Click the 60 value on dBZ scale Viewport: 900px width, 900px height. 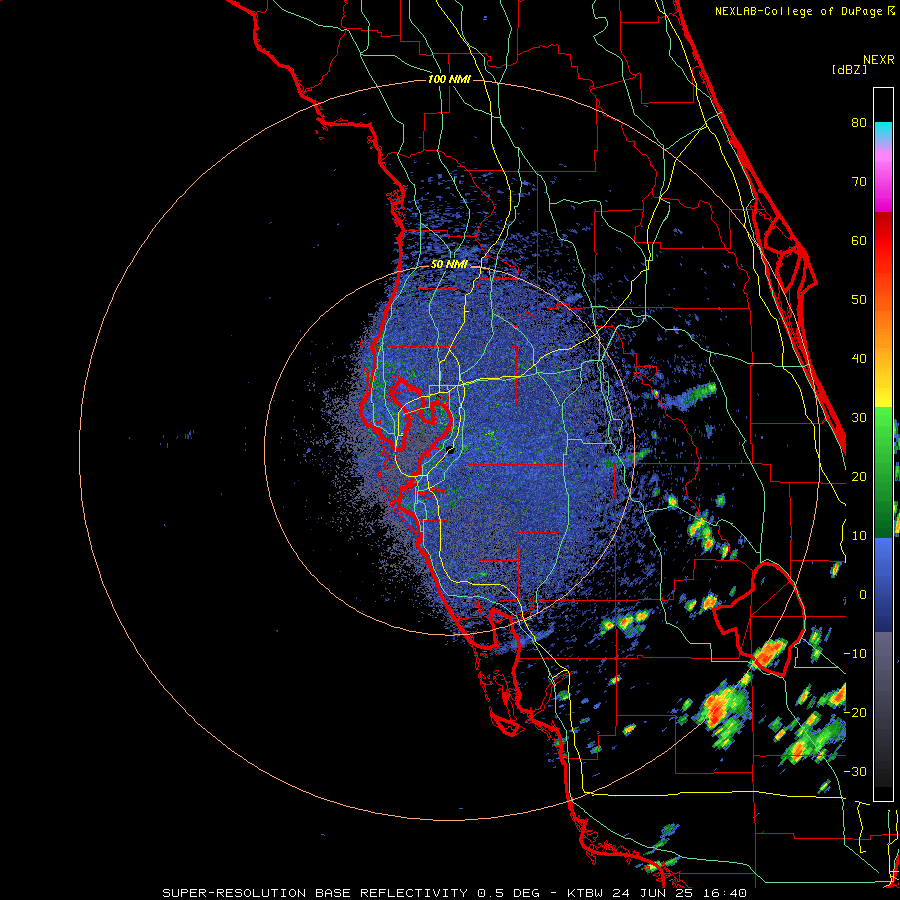click(859, 240)
